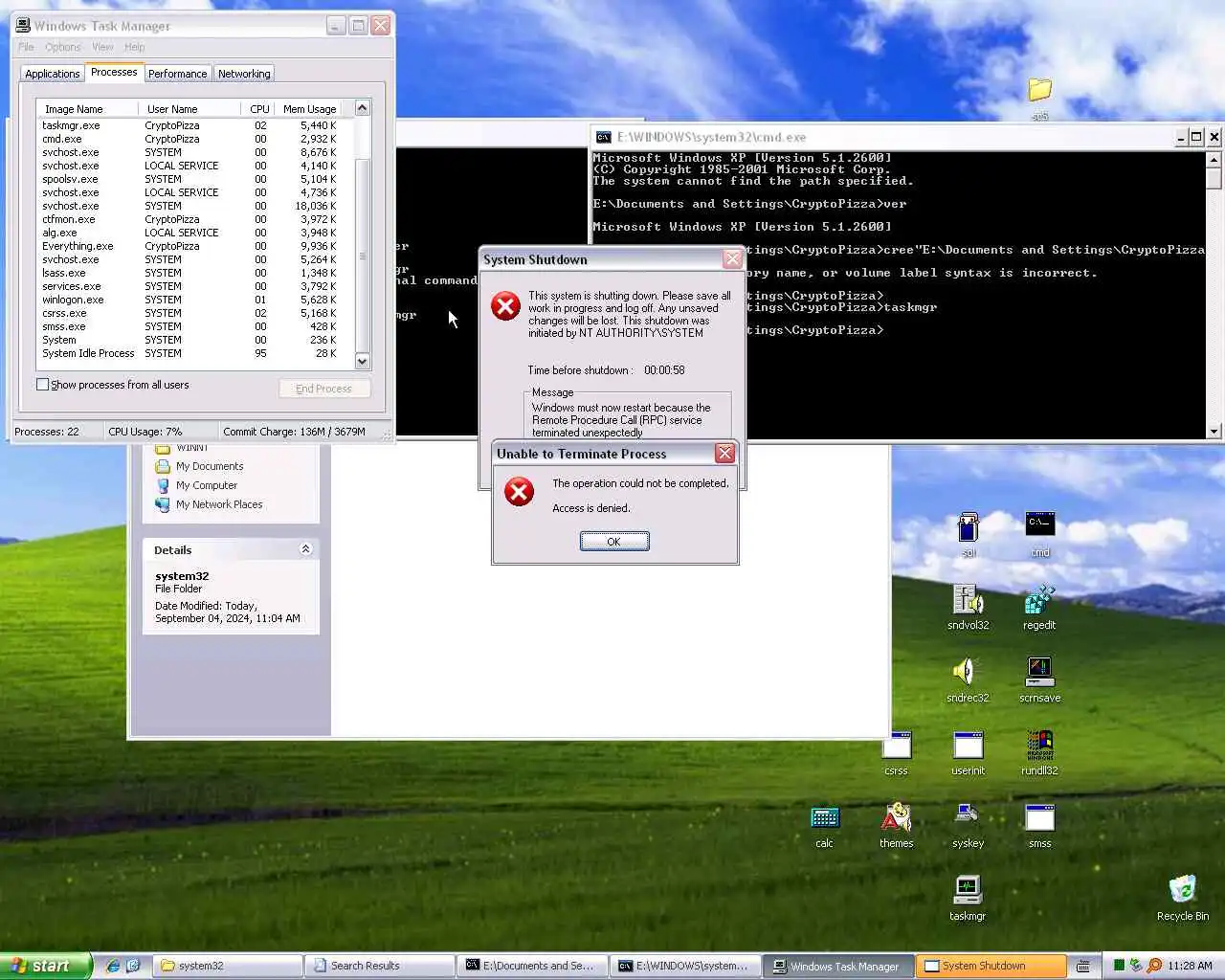
Task: Click the End Process button
Action: click(324, 389)
